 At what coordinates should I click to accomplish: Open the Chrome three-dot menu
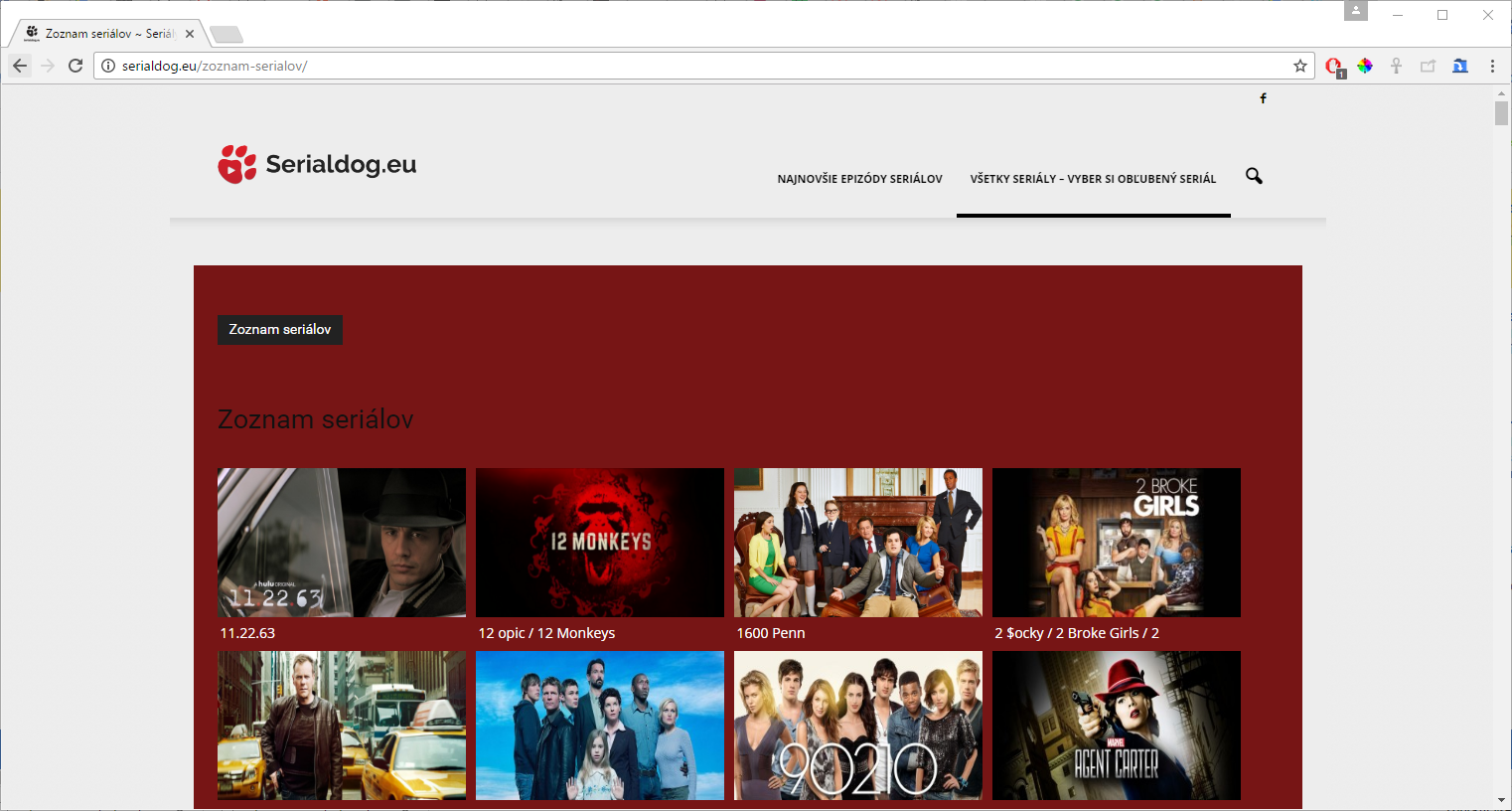click(1492, 66)
